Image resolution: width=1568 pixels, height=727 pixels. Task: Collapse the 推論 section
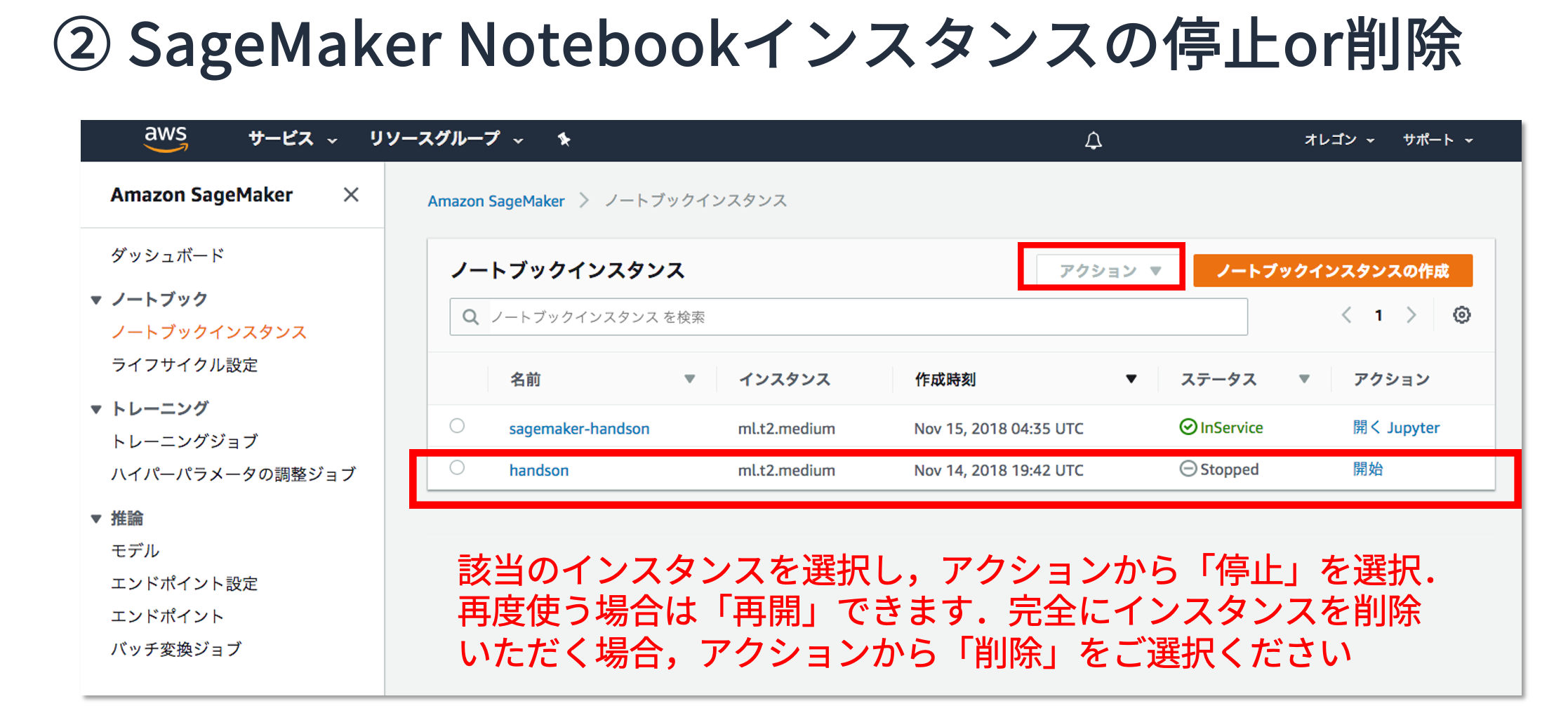click(x=96, y=519)
